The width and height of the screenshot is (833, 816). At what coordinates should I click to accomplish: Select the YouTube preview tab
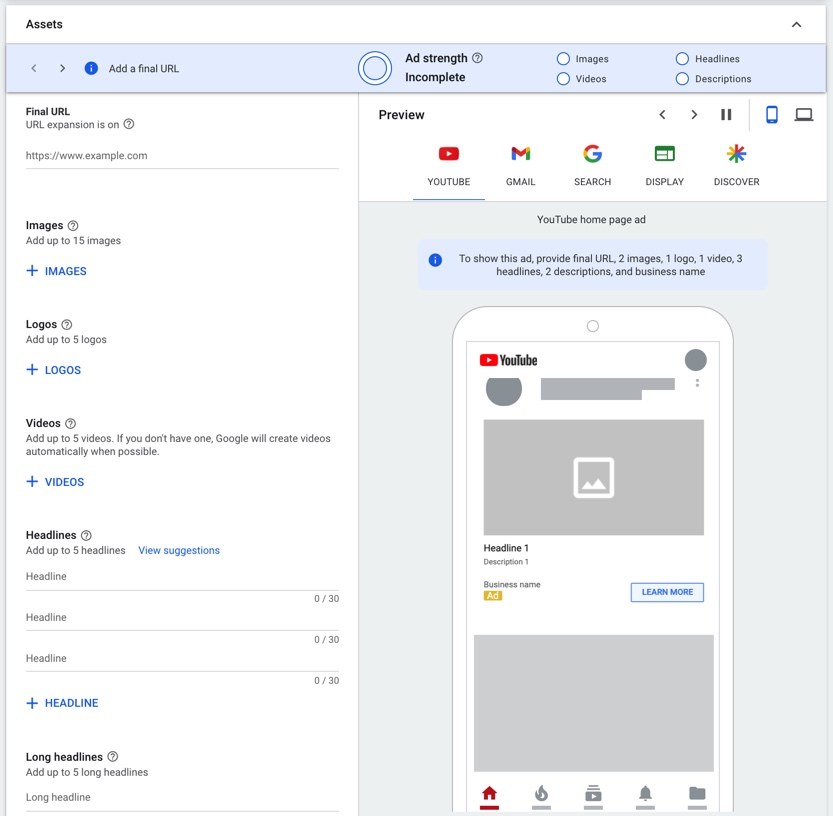pos(449,166)
